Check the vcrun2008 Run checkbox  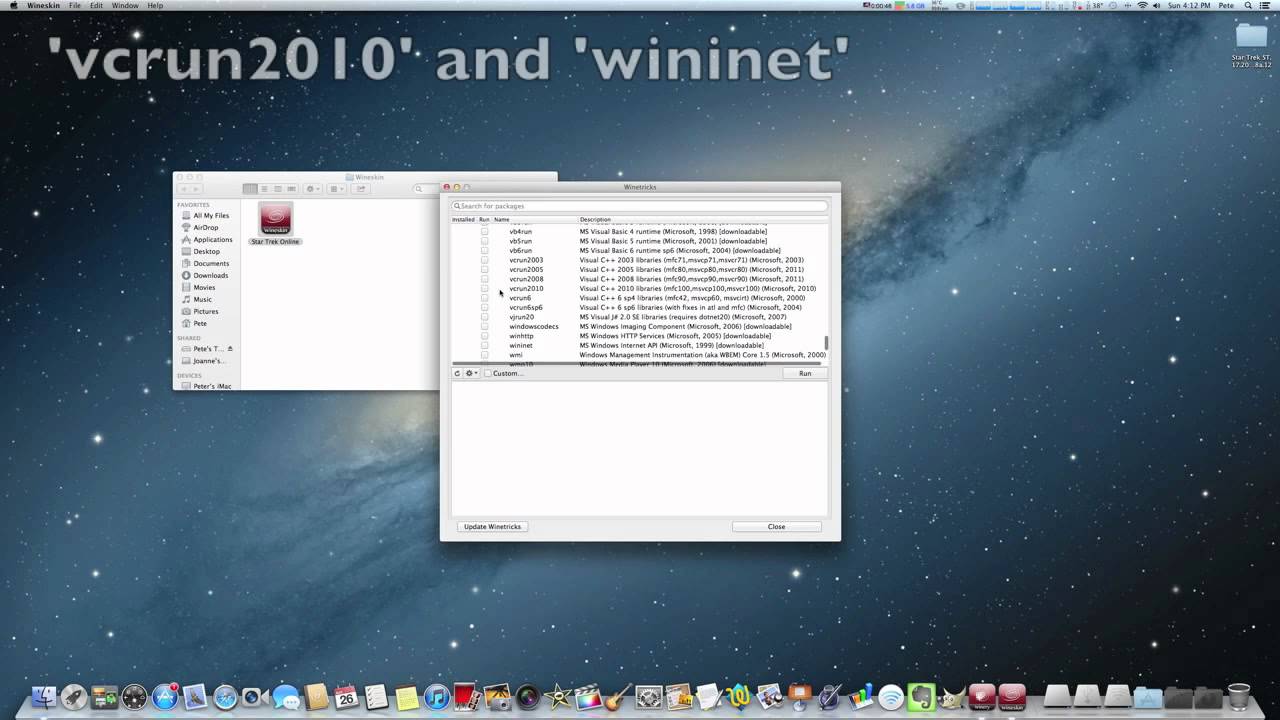tap(485, 279)
